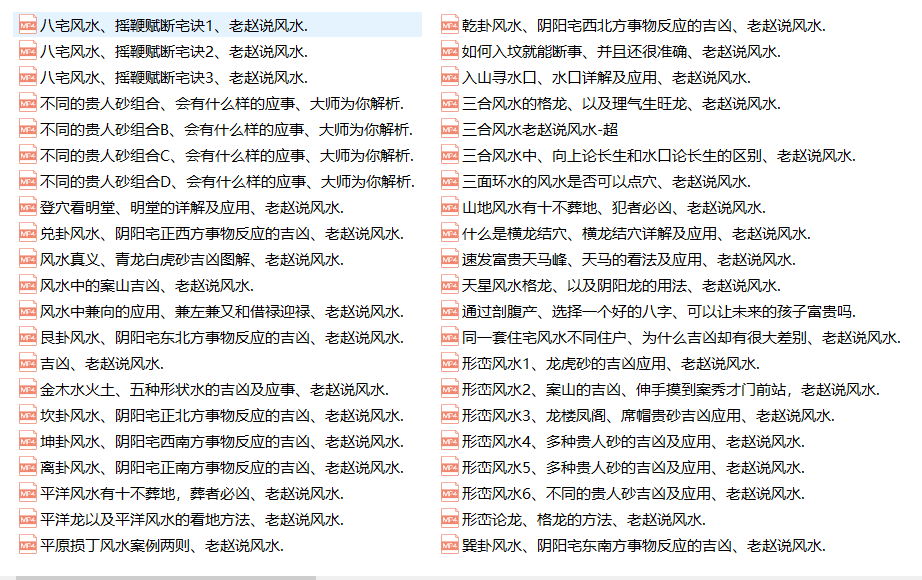The height and width of the screenshot is (580, 922).
Task: Select the MP4 icon beside 登穴看明堂
Action: coord(28,207)
